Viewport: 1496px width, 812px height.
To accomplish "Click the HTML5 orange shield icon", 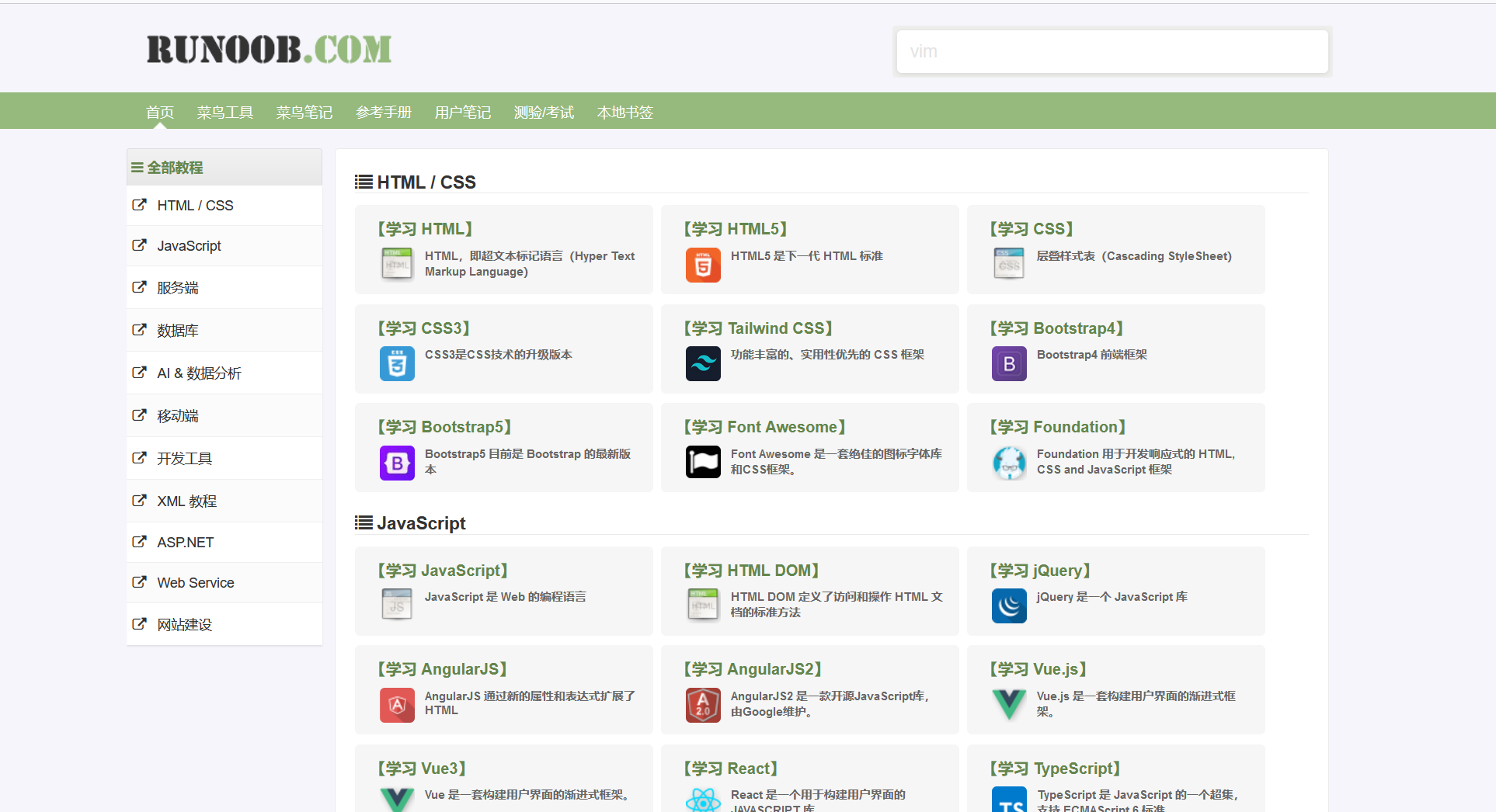I will pyautogui.click(x=702, y=265).
